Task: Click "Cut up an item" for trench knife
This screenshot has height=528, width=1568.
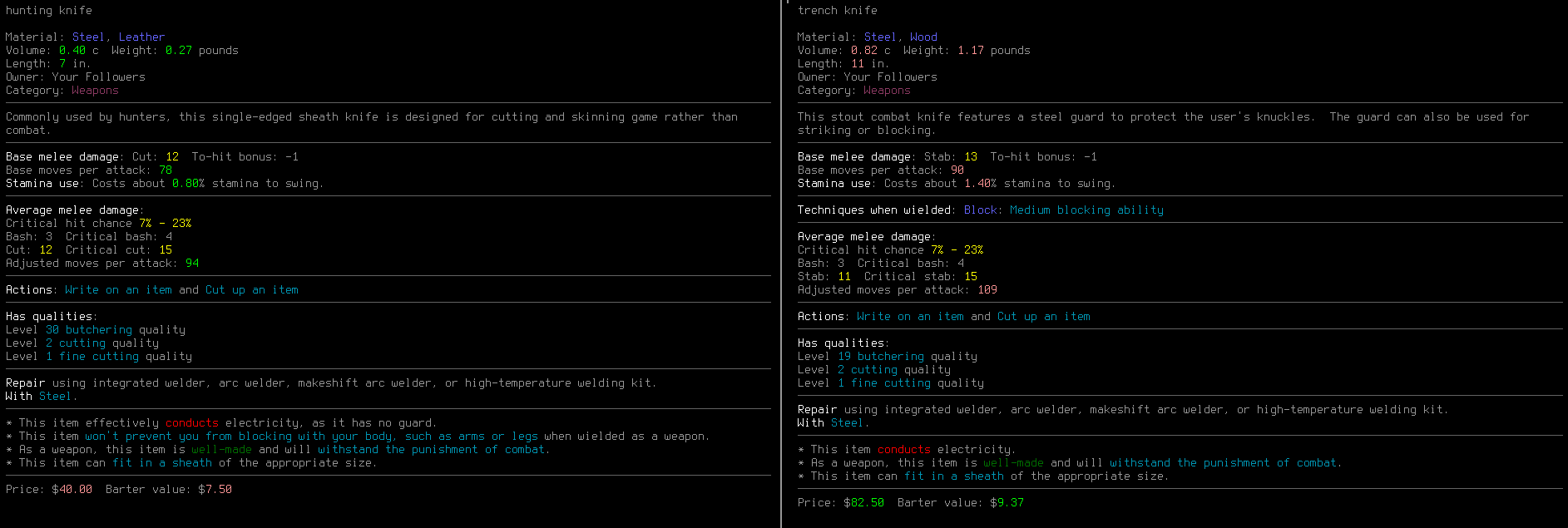Action: coord(1043,317)
